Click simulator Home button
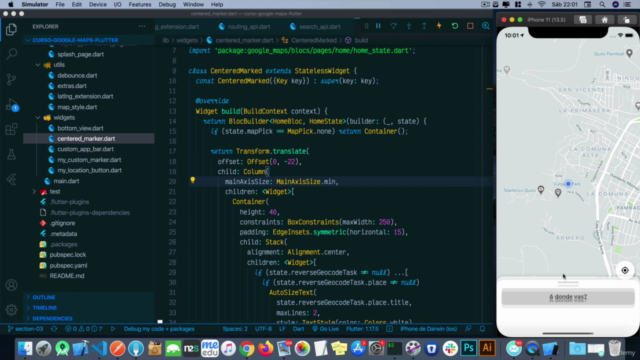The height and width of the screenshot is (360, 640). (x=604, y=20)
